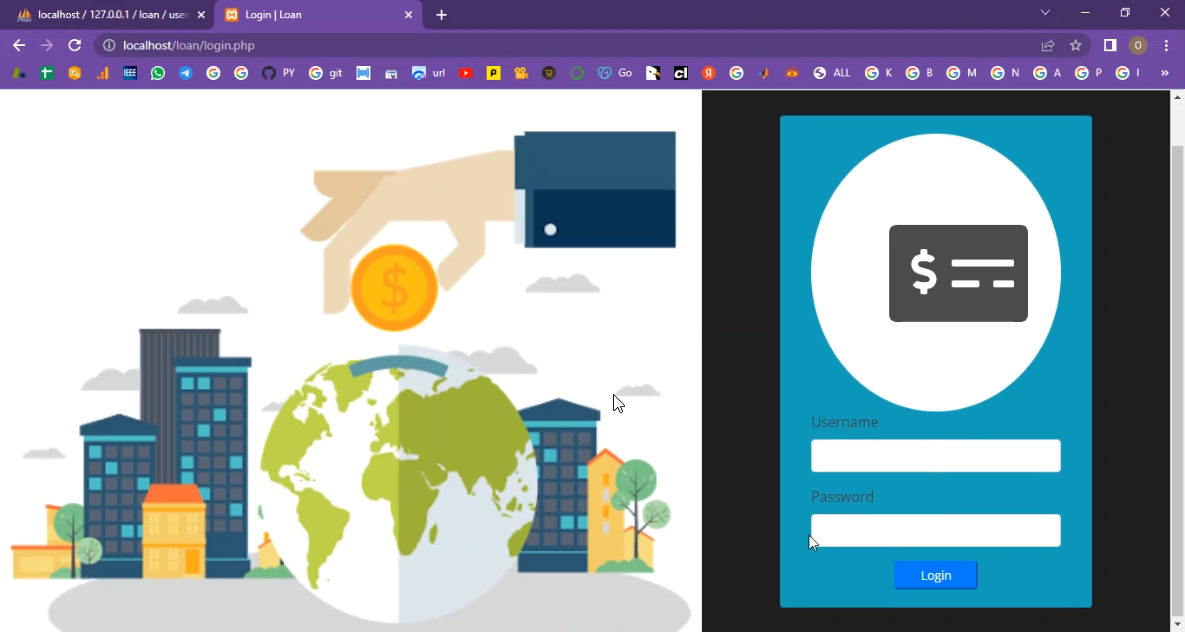Open the Google Analytics bar chart bookmark

[102, 73]
